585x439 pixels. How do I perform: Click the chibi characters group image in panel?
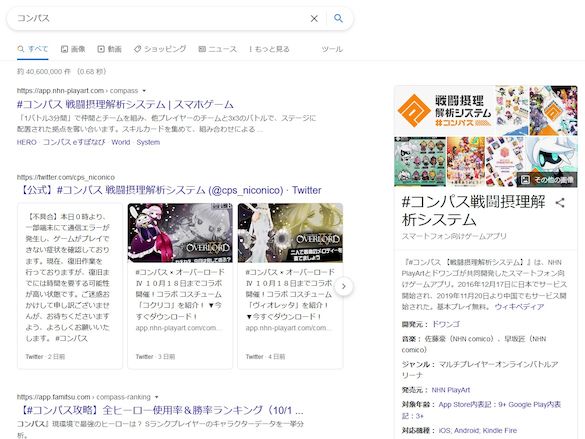pyautogui.click(x=420, y=162)
